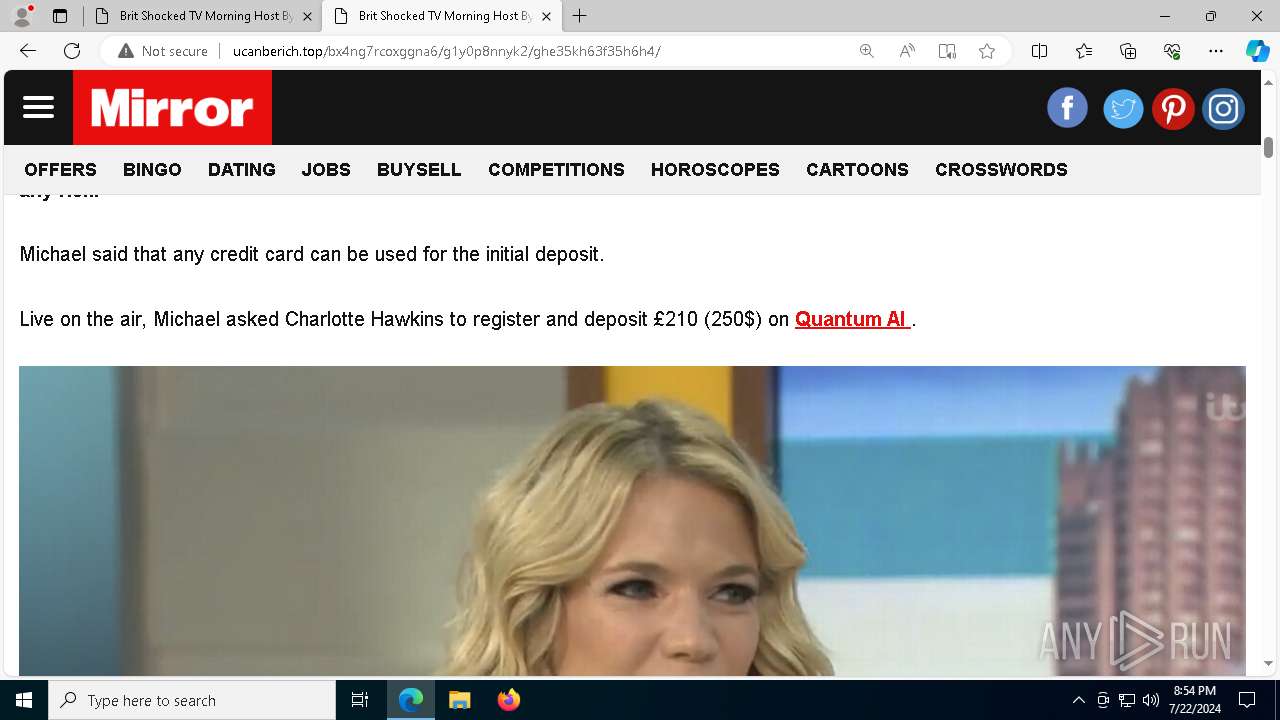Click the taskbar search box
The image size is (1280, 720).
point(192,700)
